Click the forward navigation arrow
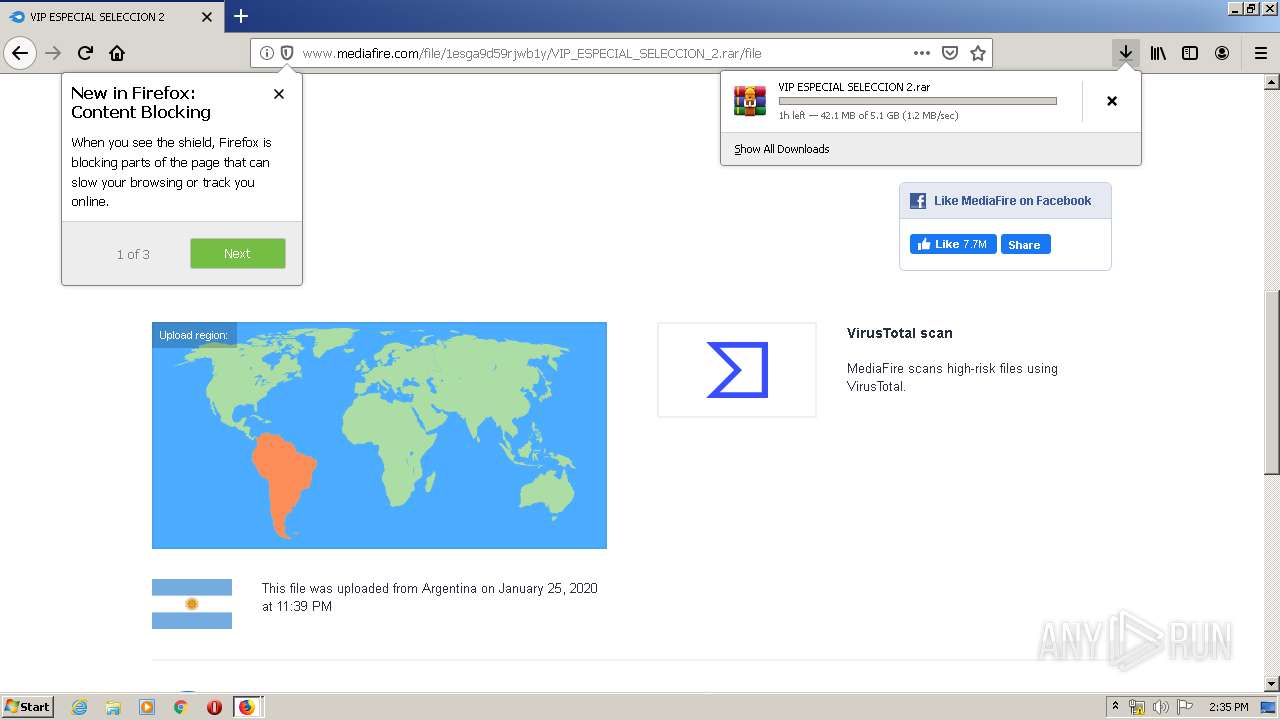The width and height of the screenshot is (1280, 720). click(x=54, y=53)
